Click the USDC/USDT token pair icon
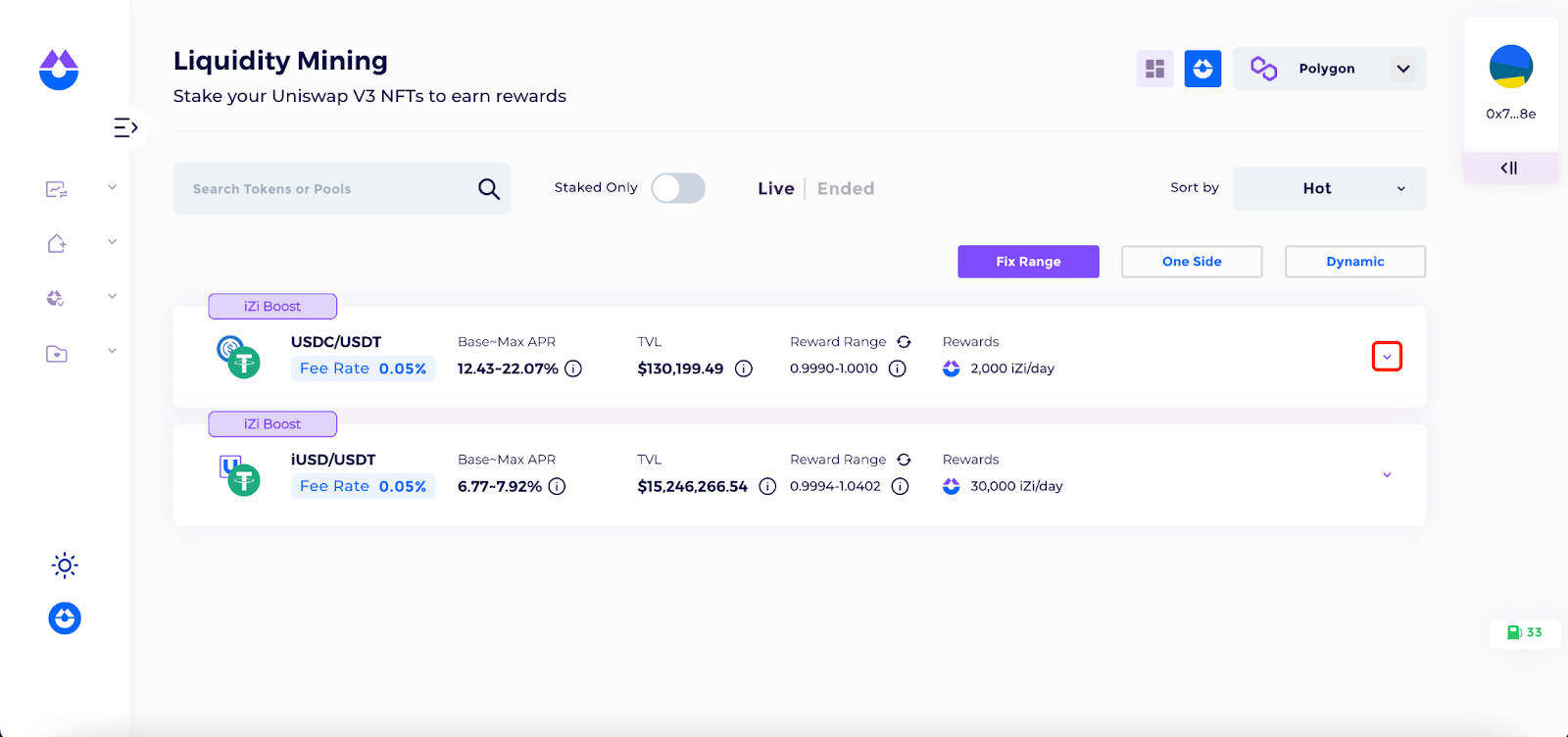Image resolution: width=1568 pixels, height=737 pixels. (238, 357)
